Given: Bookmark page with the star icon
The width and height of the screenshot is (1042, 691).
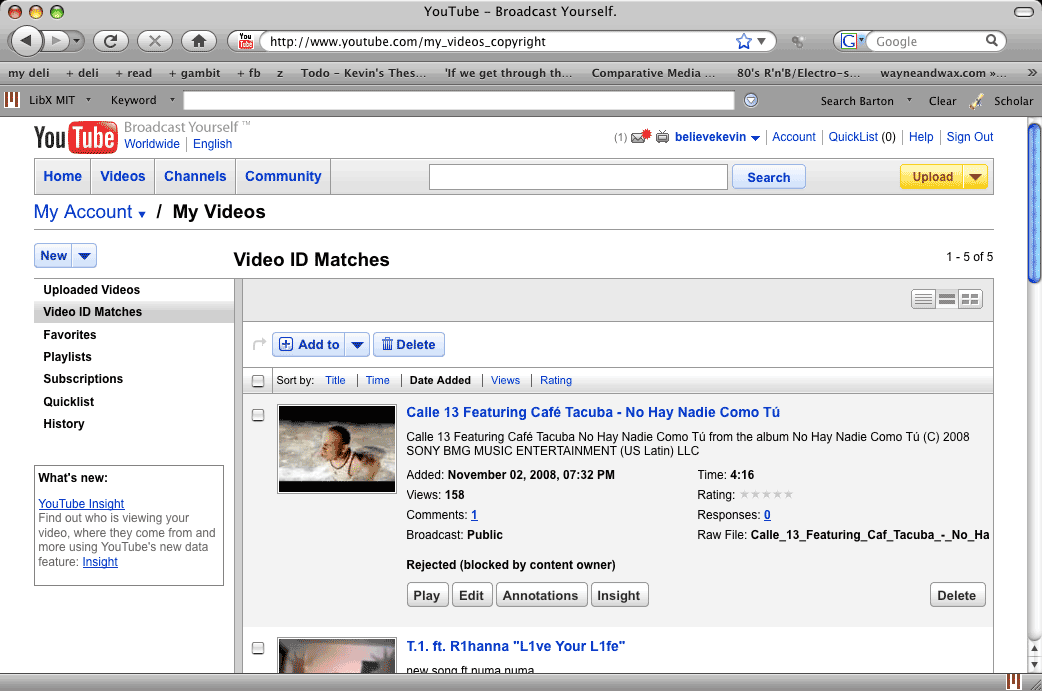Looking at the screenshot, I should [x=744, y=41].
